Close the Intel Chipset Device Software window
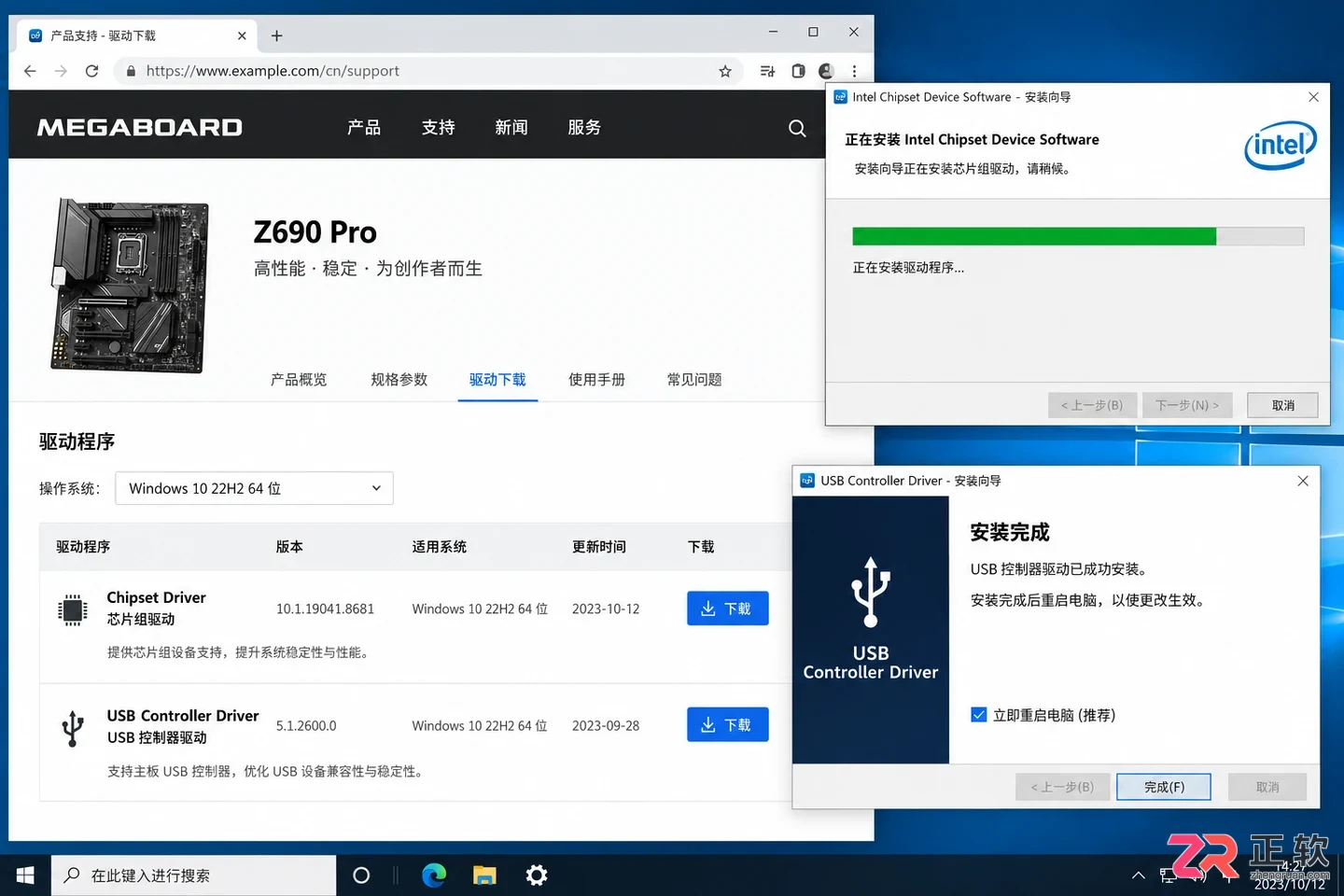 (x=1313, y=97)
